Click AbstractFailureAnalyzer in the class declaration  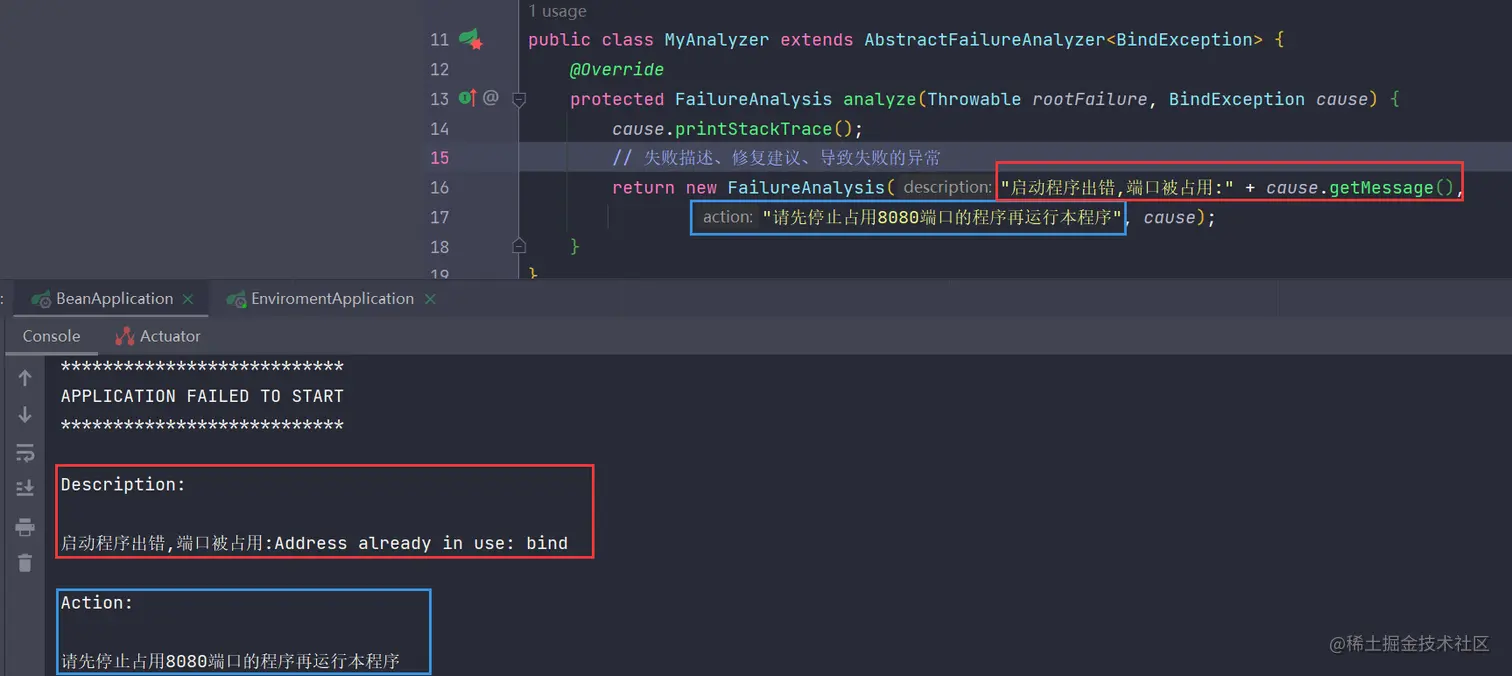[984, 40]
